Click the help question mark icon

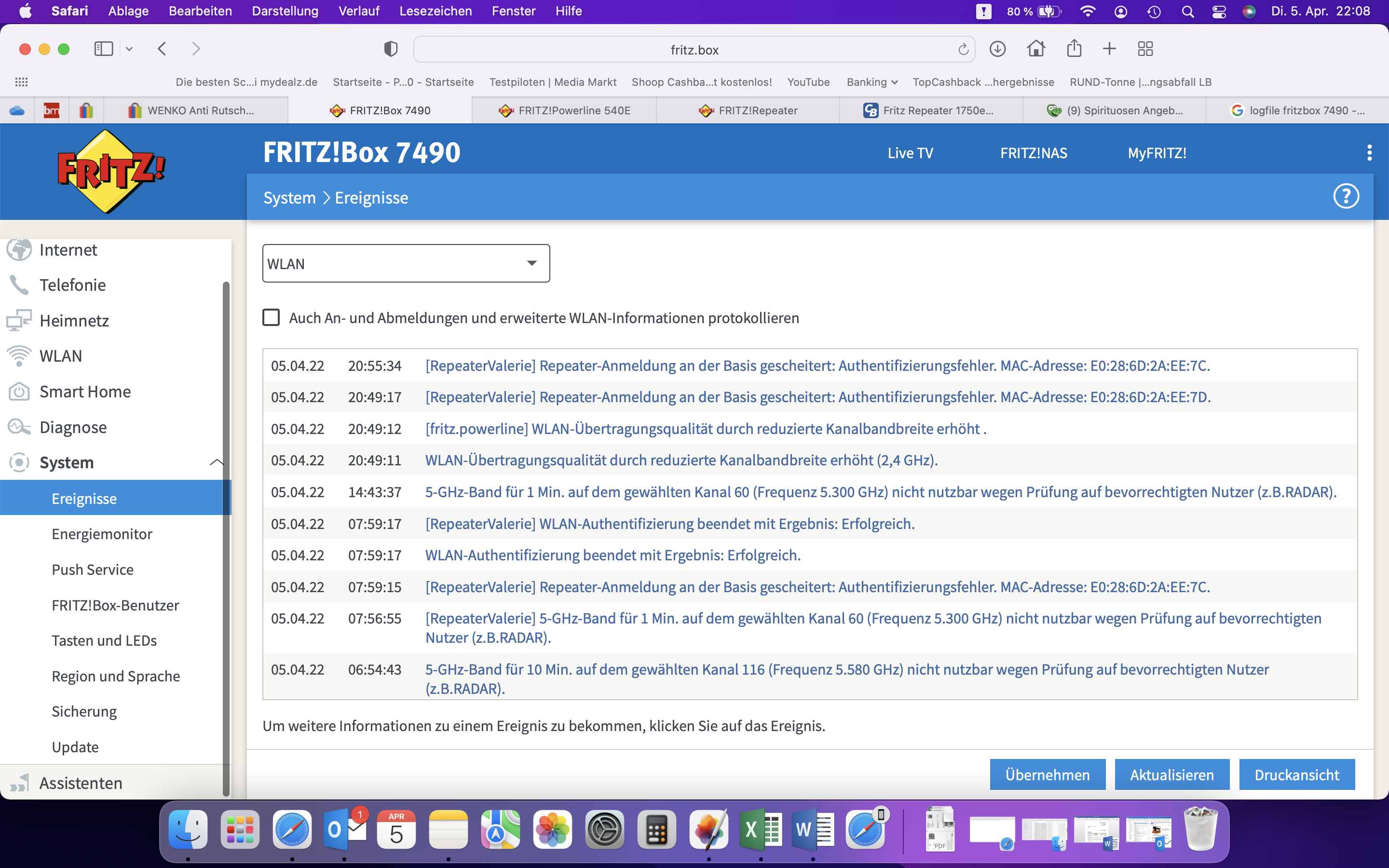click(x=1346, y=196)
